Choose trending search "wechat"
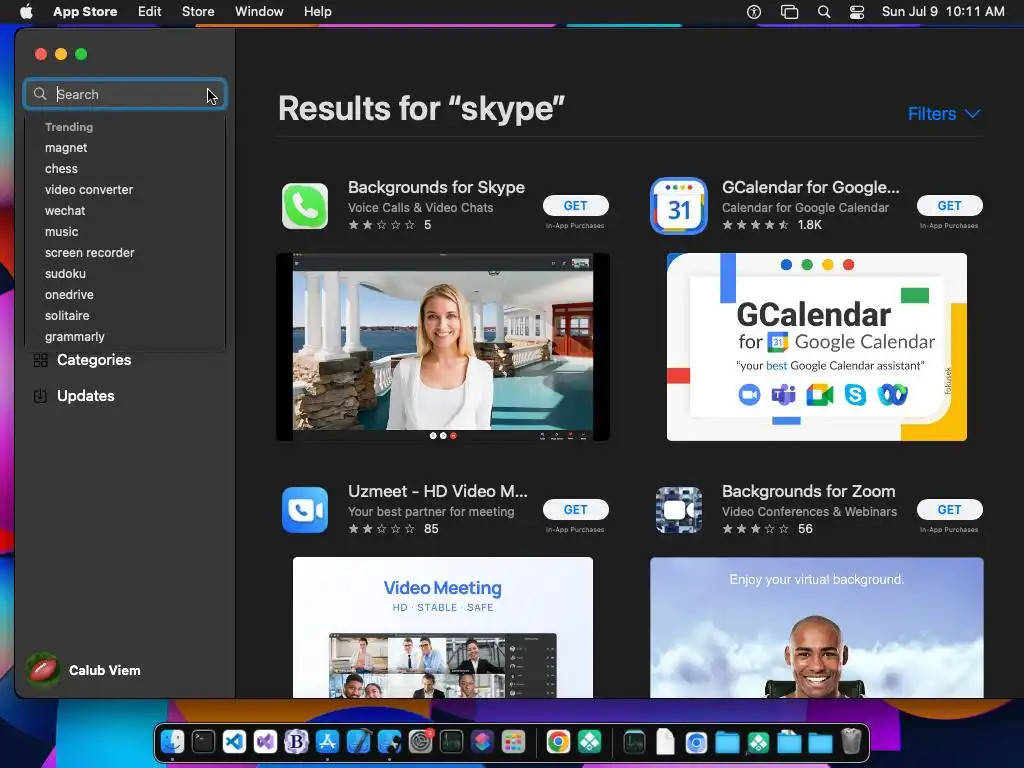 coord(65,210)
